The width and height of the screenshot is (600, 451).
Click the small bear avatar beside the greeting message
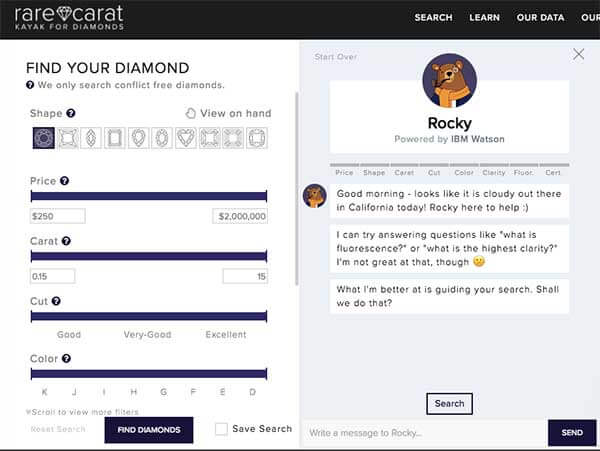click(315, 196)
